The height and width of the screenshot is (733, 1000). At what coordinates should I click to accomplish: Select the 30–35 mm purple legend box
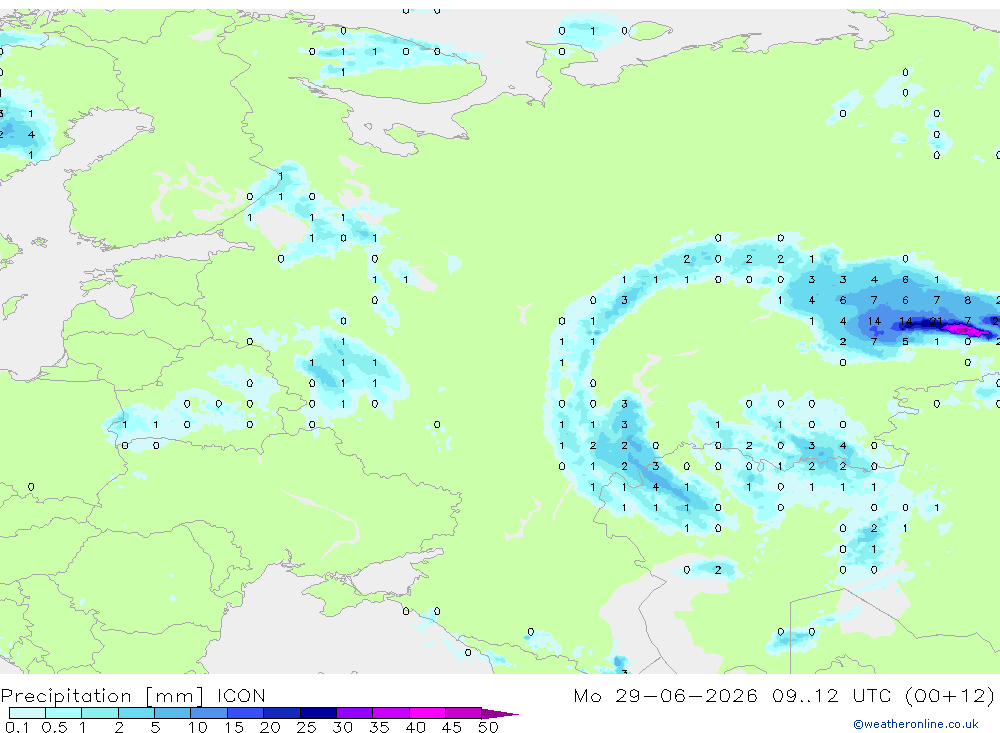point(355,713)
